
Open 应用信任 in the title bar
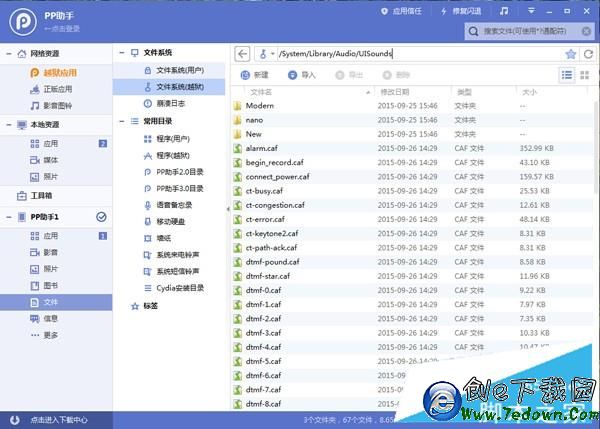point(401,11)
